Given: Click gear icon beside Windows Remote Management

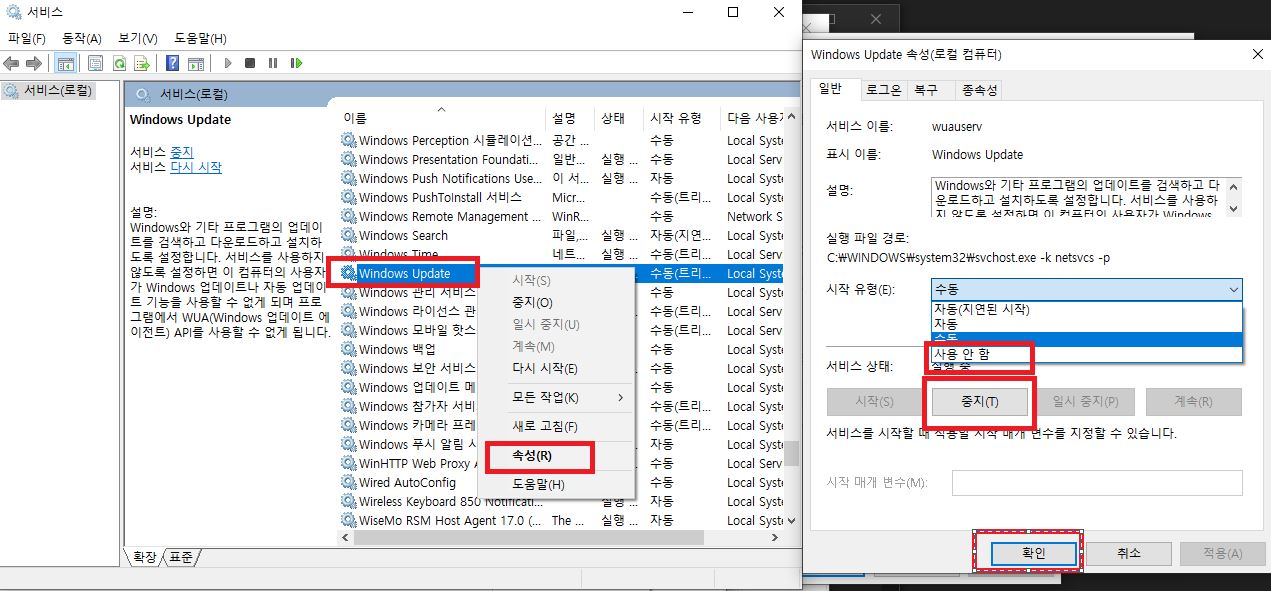Looking at the screenshot, I should (x=348, y=217).
